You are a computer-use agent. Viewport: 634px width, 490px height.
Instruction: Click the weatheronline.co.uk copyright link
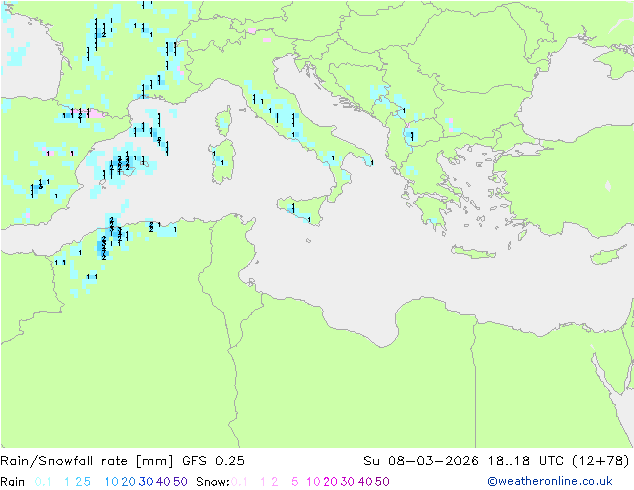pyautogui.click(x=550, y=481)
